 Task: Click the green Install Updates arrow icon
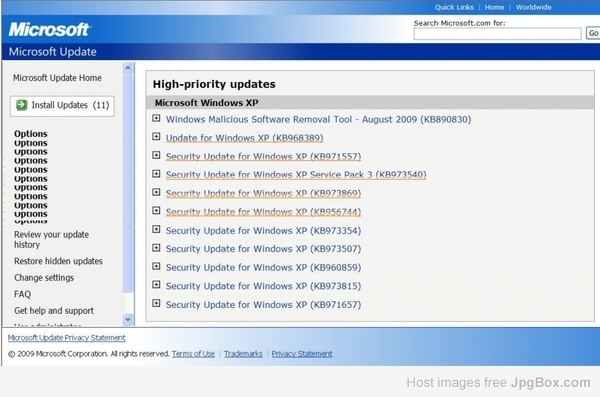point(21,105)
